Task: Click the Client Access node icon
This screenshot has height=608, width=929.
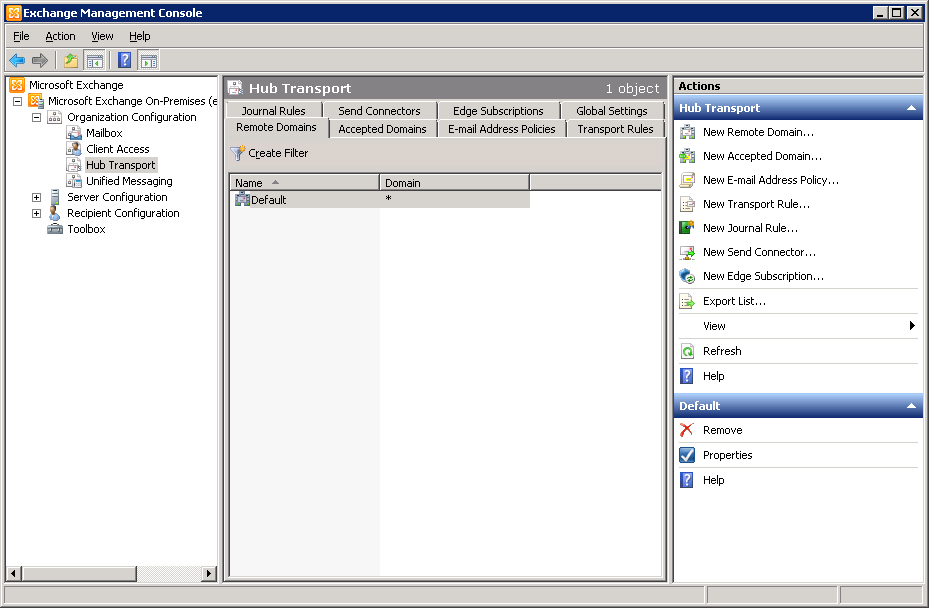Action: [x=74, y=149]
